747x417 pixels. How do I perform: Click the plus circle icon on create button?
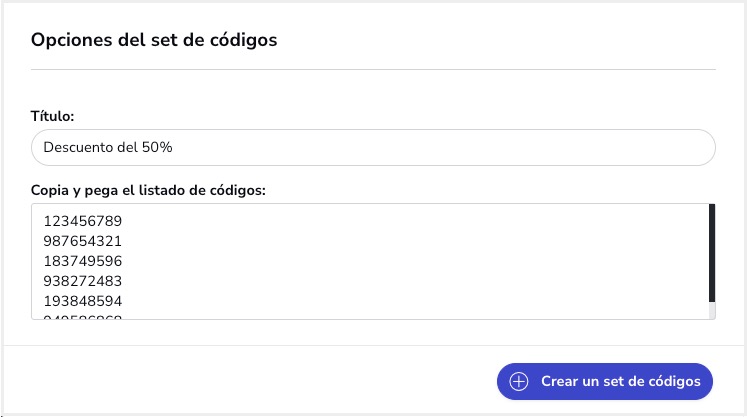(x=519, y=381)
